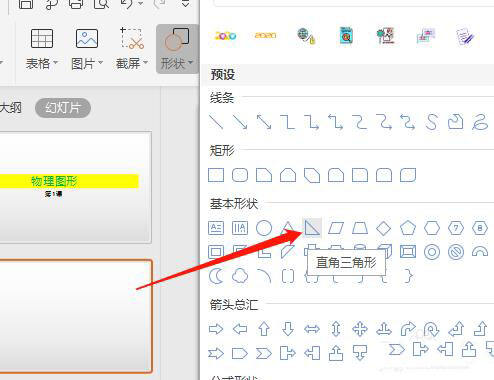This screenshot has height=380, width=494.
Task: Select the rounded rectangle shape
Action: tap(240, 175)
